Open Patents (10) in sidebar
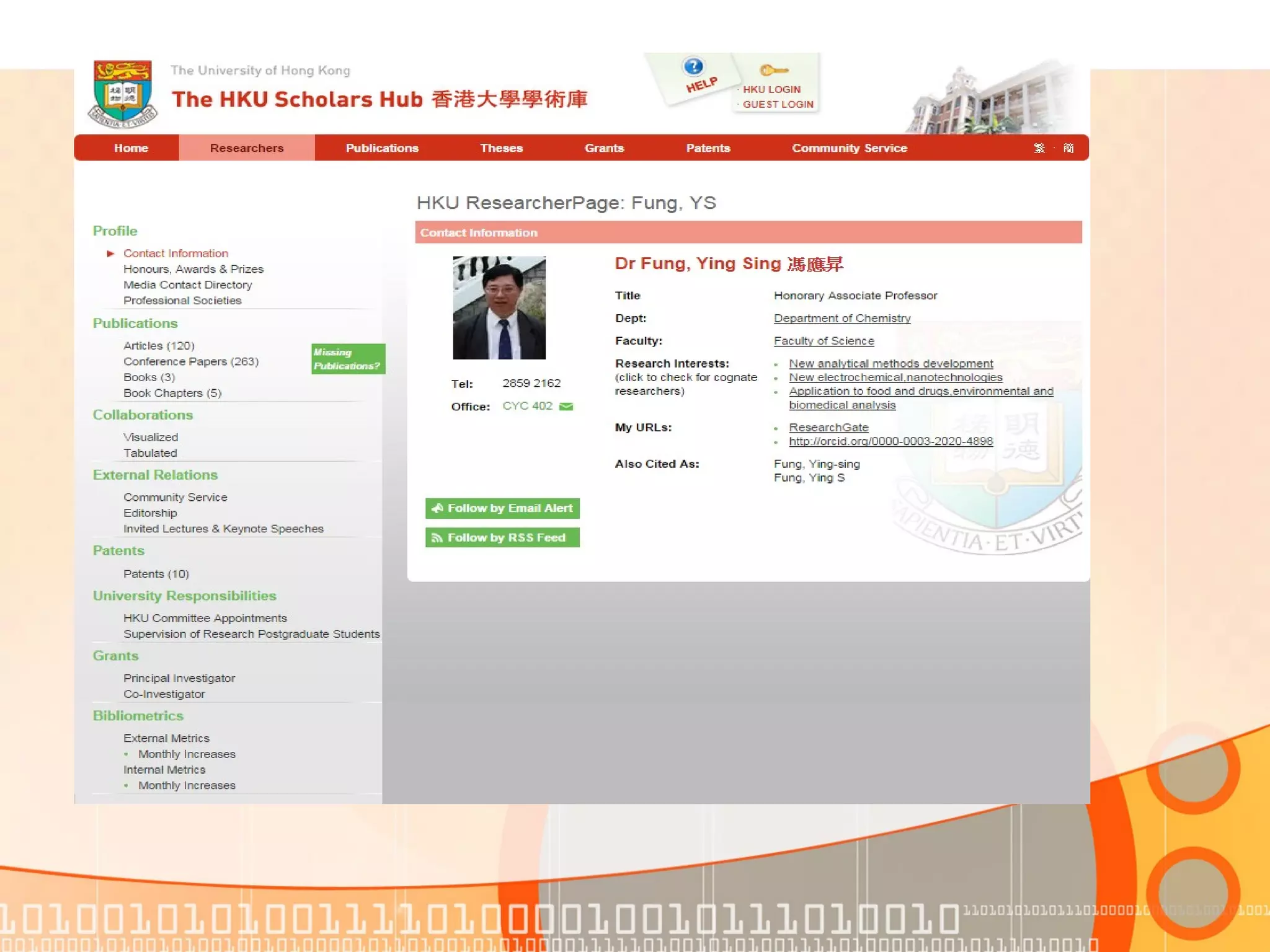Viewport: 1270px width, 952px height. coord(156,574)
